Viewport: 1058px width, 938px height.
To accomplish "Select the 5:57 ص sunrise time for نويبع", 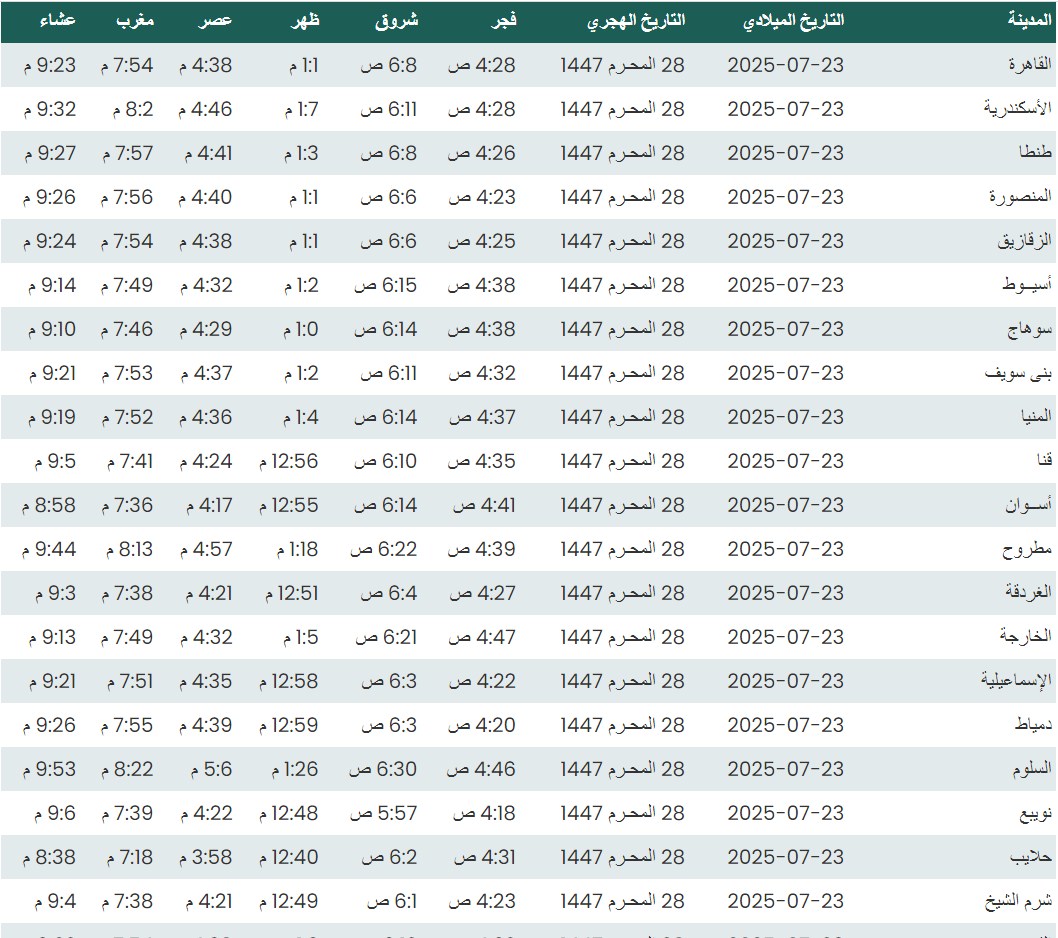I will 383,813.
